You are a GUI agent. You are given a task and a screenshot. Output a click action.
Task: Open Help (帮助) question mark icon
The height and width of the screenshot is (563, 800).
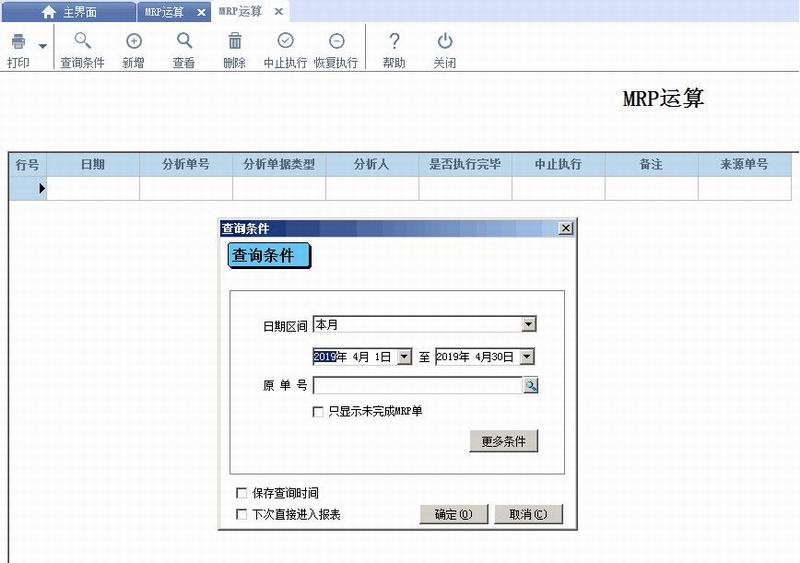pyautogui.click(x=394, y=42)
